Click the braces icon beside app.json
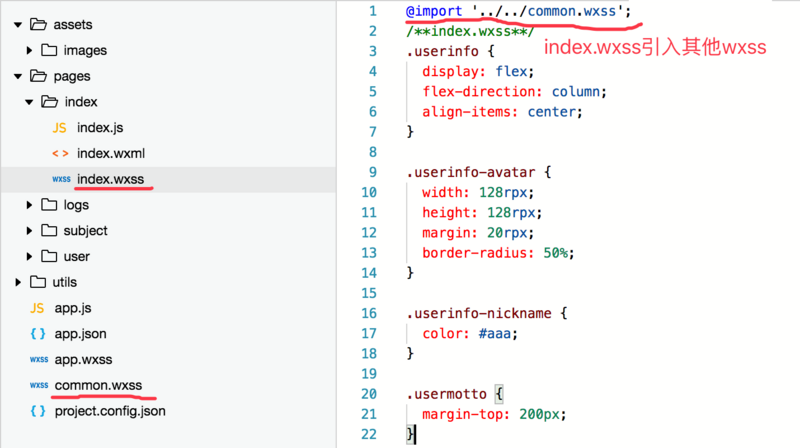The width and height of the screenshot is (800, 448). pos(38,334)
